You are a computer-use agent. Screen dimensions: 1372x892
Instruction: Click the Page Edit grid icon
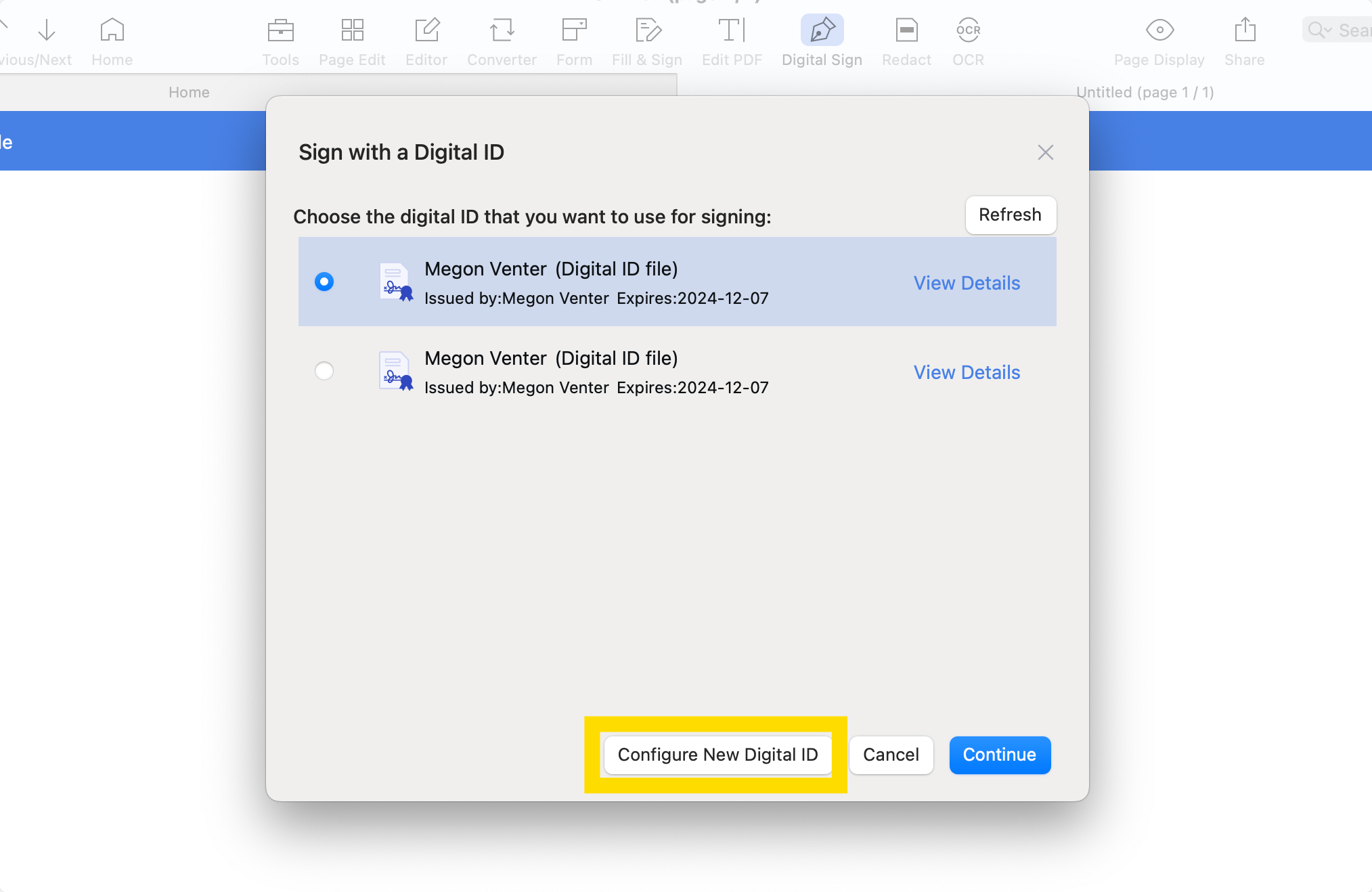tap(352, 30)
